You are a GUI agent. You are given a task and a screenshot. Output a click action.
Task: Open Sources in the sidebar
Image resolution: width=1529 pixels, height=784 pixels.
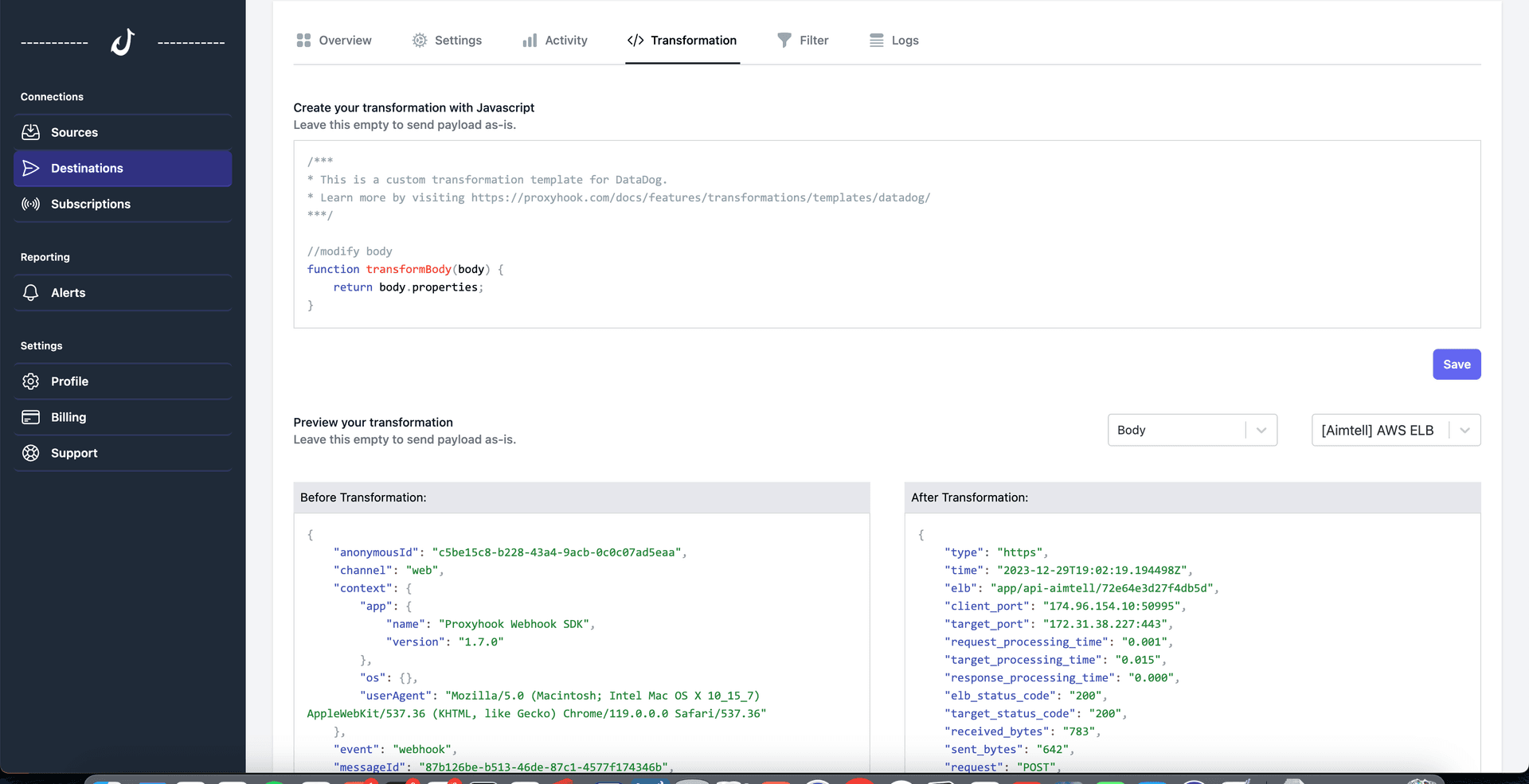[123, 132]
